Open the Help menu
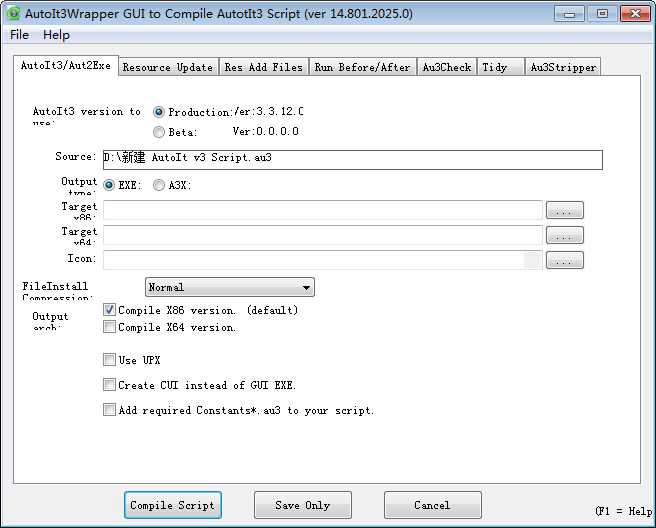This screenshot has width=656, height=528. 56,35
